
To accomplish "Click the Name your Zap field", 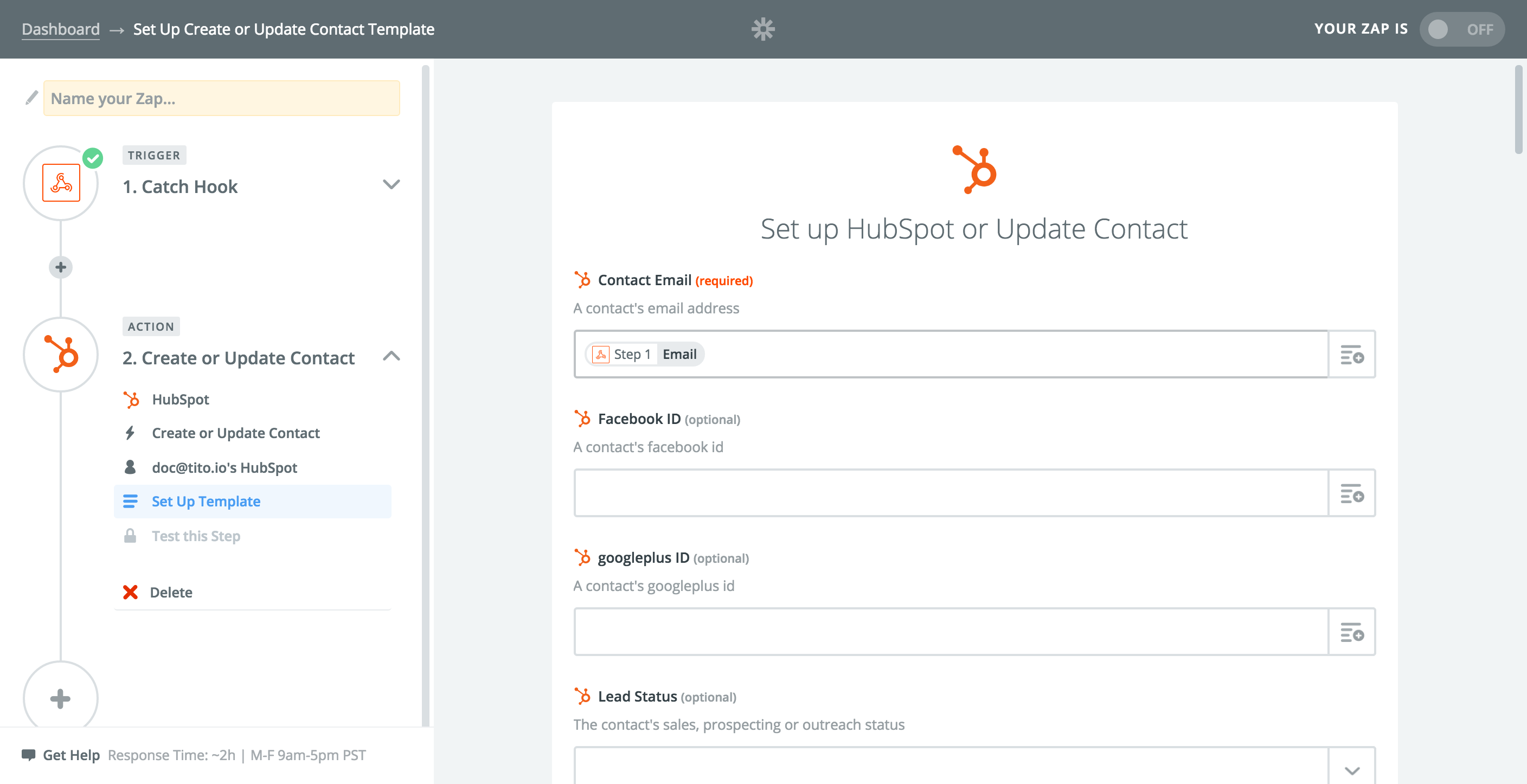I will coord(222,98).
